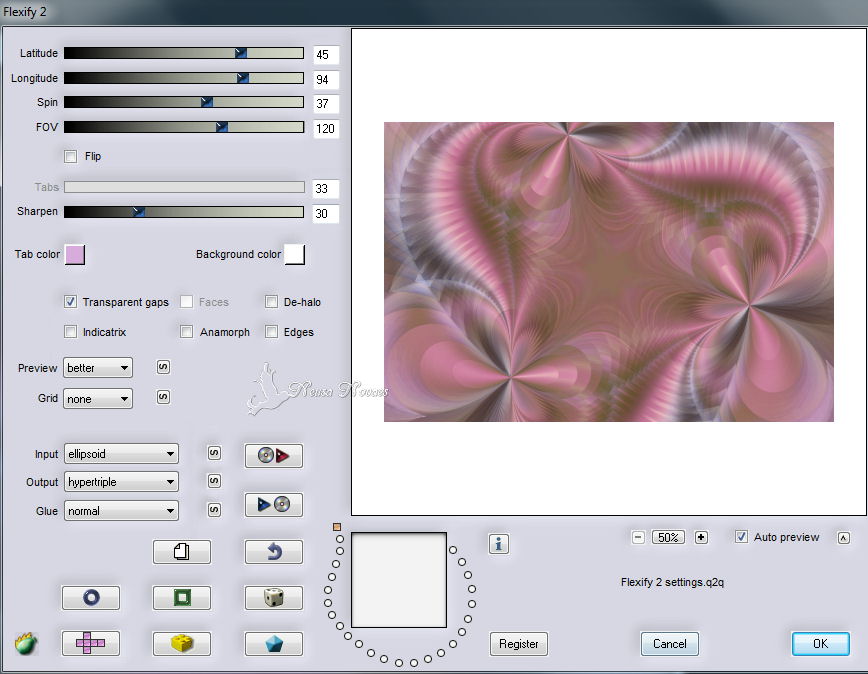Enable the Anamorph checkbox
This screenshot has width=868, height=674.
[187, 331]
